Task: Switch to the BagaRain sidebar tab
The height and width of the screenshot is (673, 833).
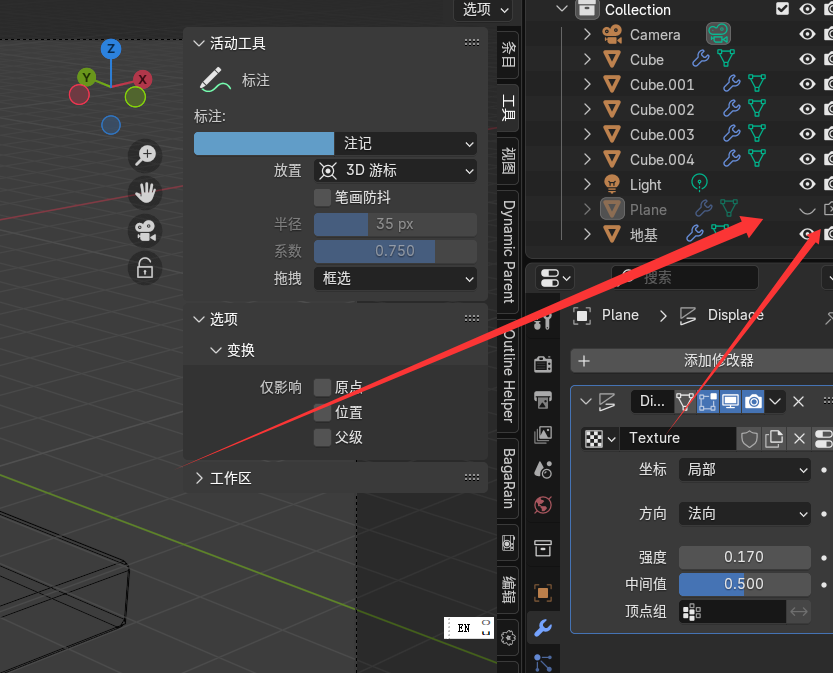Action: pyautogui.click(x=508, y=478)
